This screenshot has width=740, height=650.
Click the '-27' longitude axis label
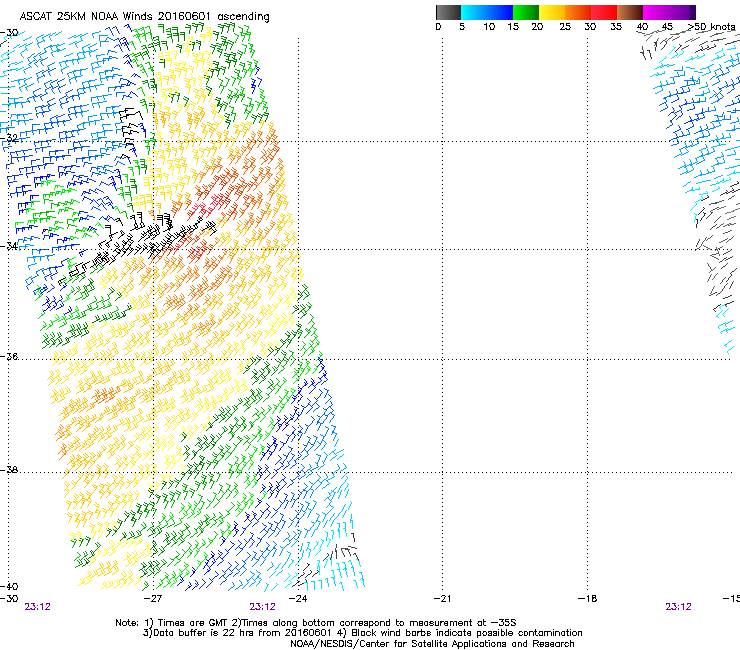click(153, 599)
